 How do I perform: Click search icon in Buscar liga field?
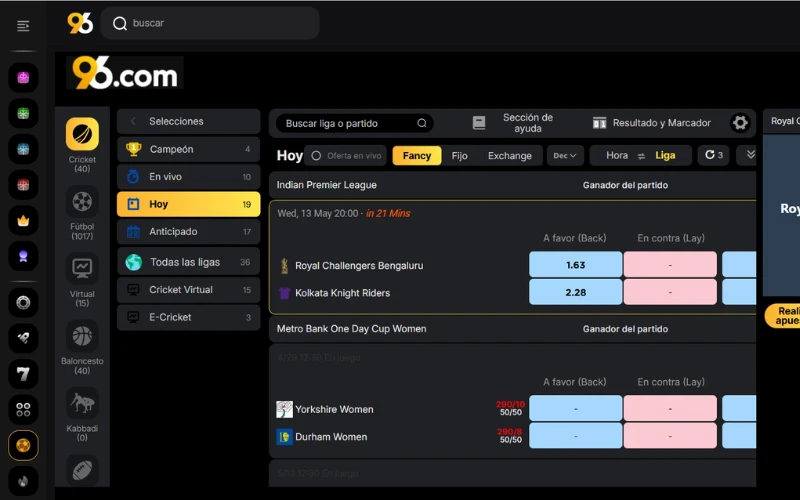[422, 123]
